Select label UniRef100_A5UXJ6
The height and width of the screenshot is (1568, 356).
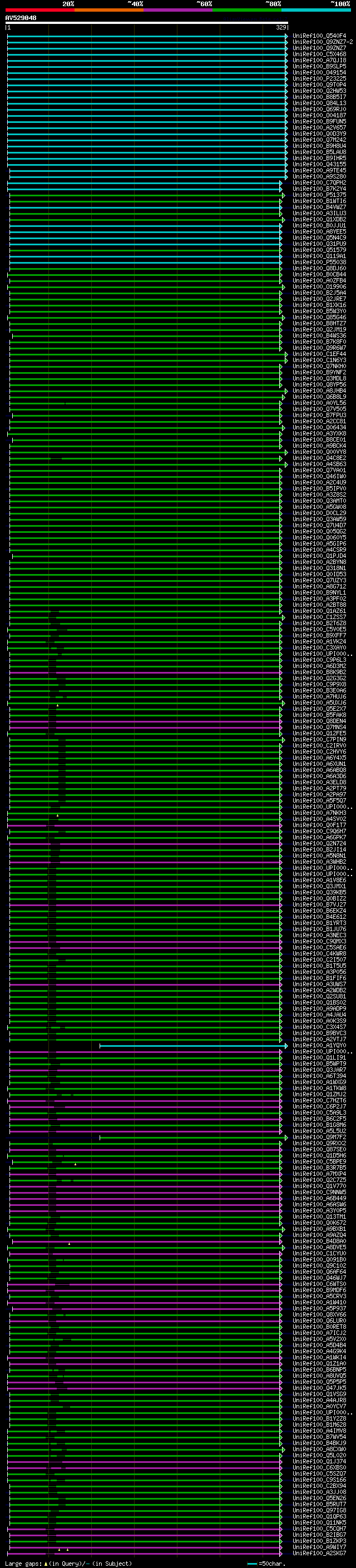319,703
